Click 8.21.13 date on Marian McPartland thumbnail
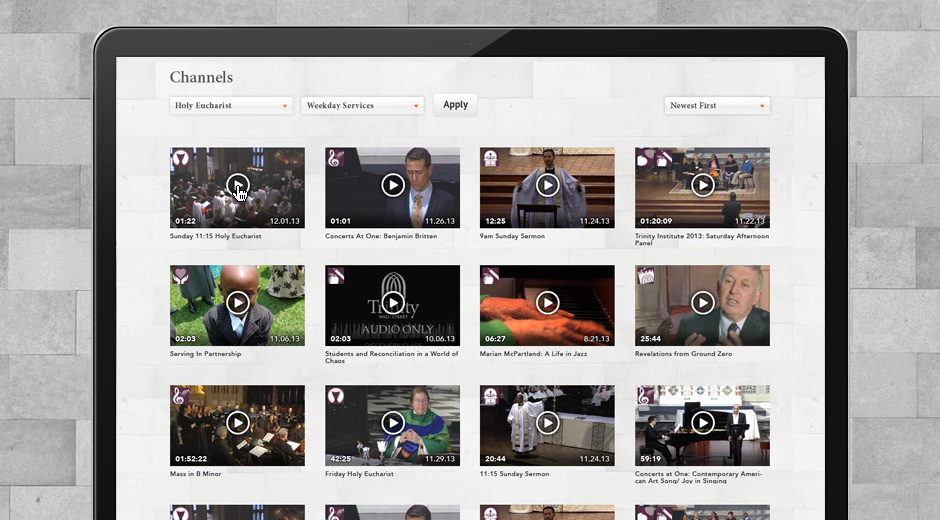Screen dimensions: 940x520 click(596, 339)
